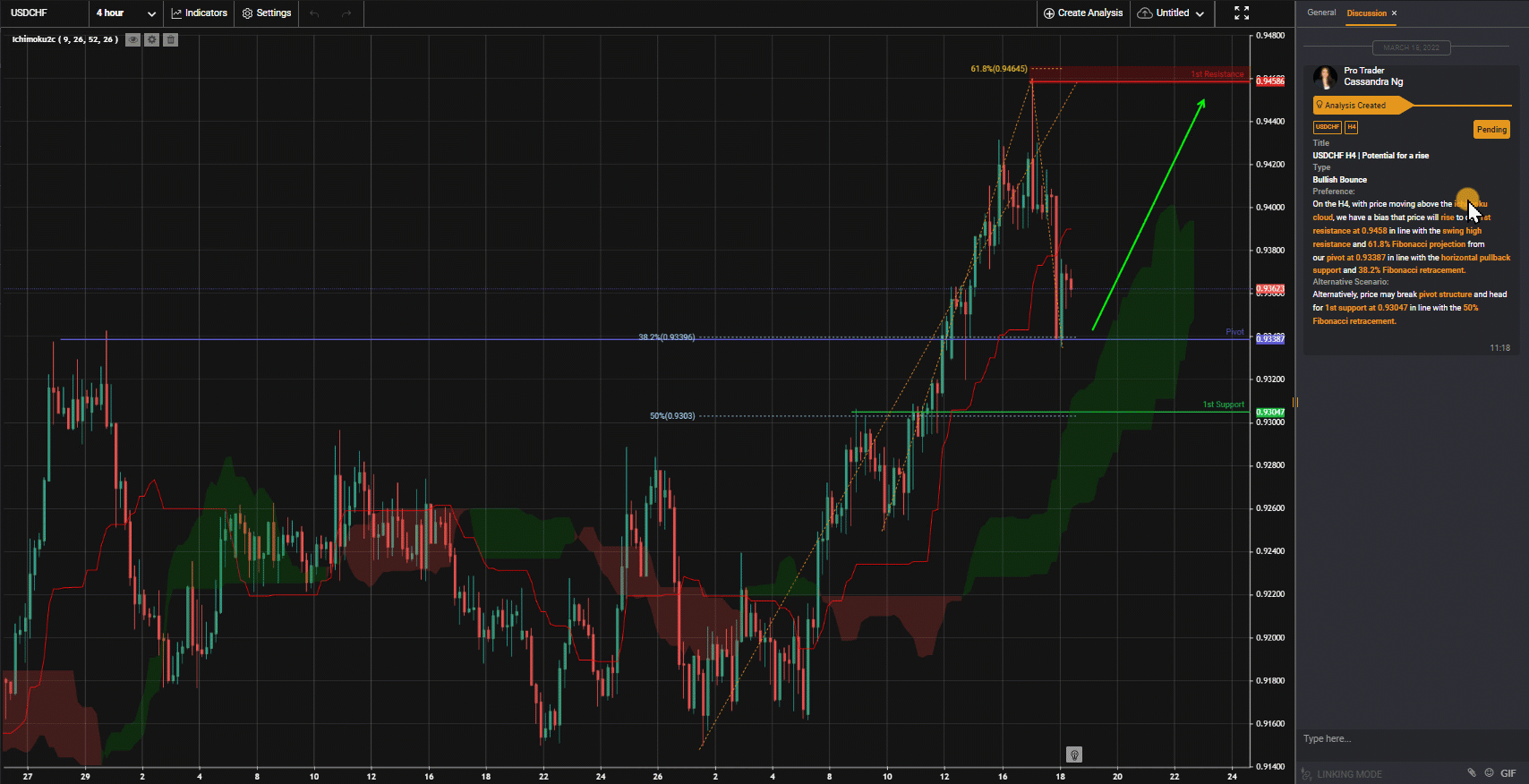
Task: Toggle fullscreen chart mode
Action: pyautogui.click(x=1242, y=13)
